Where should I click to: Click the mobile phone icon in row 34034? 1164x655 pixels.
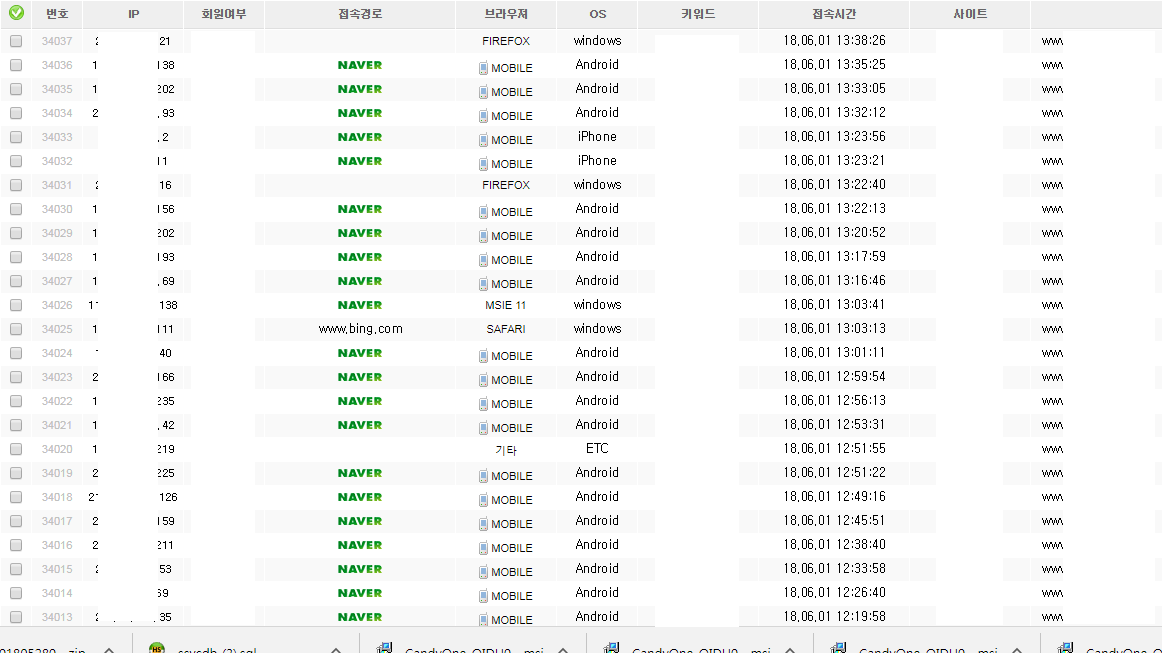(x=483, y=116)
